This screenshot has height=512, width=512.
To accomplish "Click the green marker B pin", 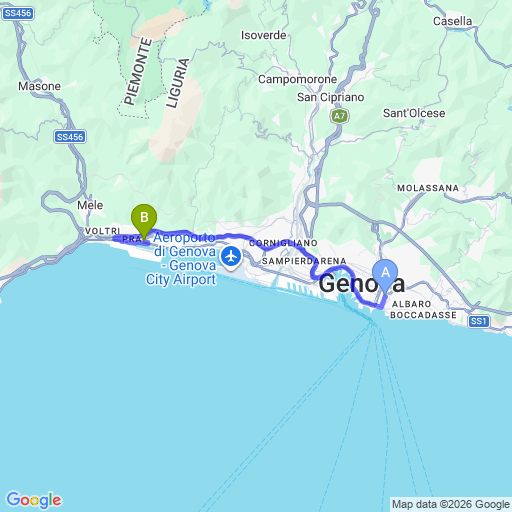I will tap(144, 221).
